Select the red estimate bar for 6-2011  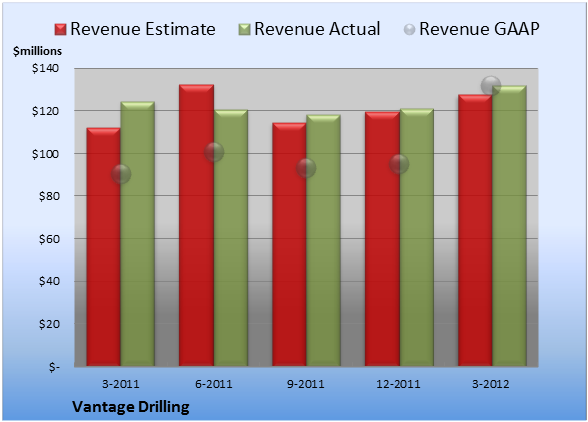[x=196, y=225]
